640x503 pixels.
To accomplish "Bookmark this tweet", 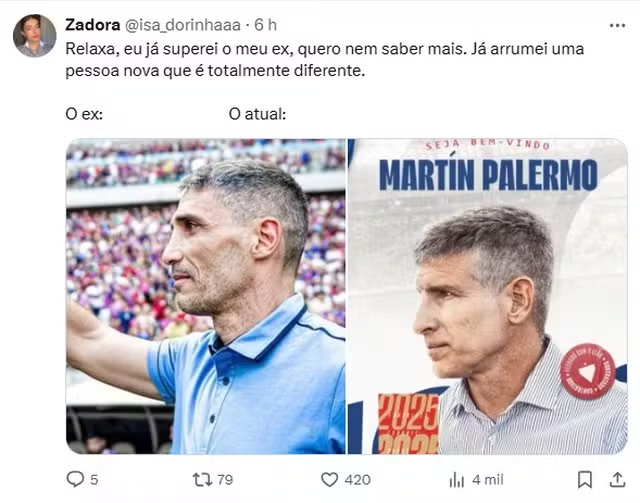I will [x=584, y=480].
